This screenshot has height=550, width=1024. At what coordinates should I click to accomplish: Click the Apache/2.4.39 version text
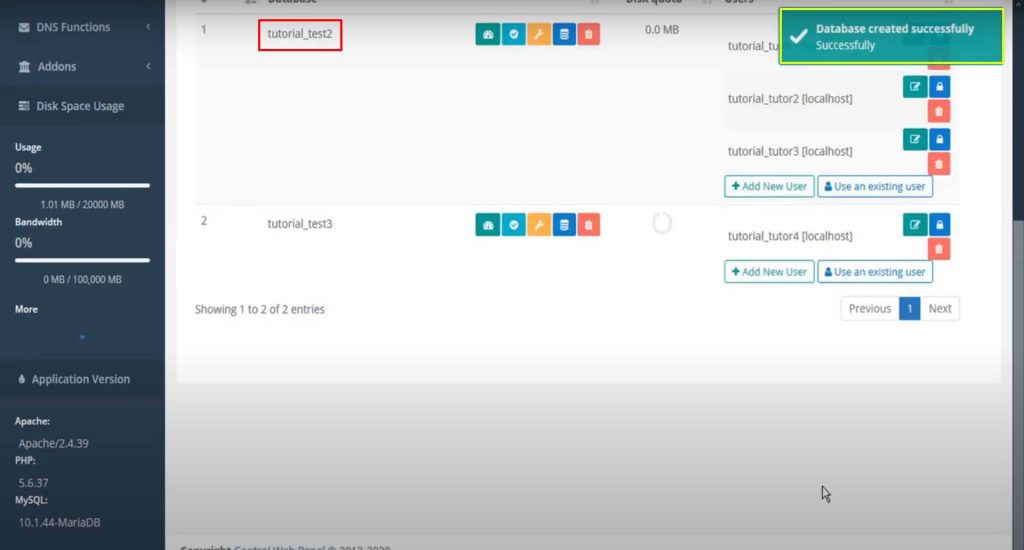(x=54, y=444)
